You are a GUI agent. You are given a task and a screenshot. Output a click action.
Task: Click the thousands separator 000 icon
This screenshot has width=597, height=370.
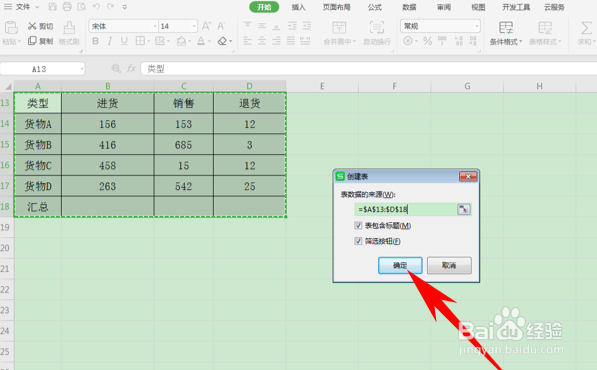(x=442, y=41)
